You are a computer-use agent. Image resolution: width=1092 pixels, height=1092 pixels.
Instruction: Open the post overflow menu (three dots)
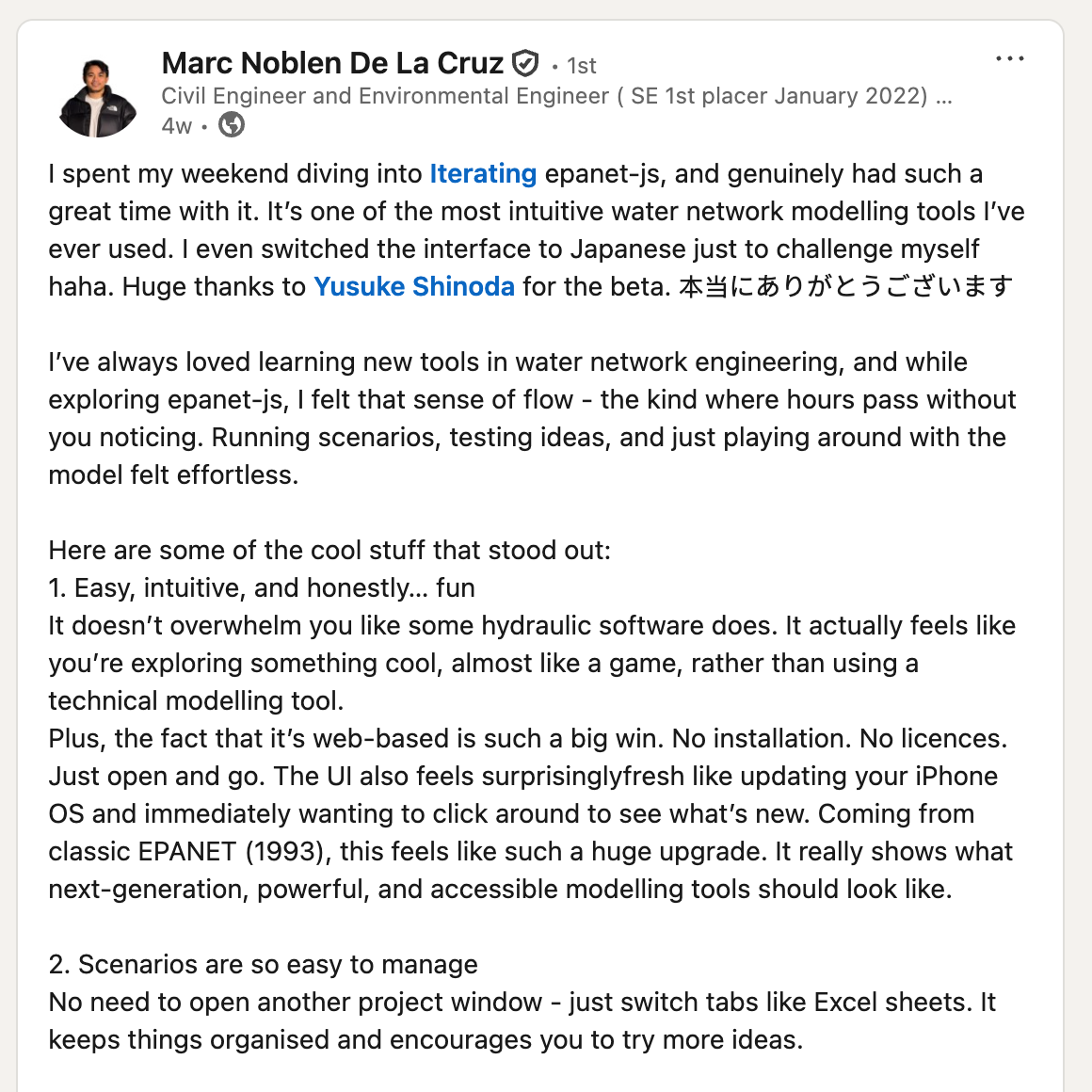point(1009,58)
